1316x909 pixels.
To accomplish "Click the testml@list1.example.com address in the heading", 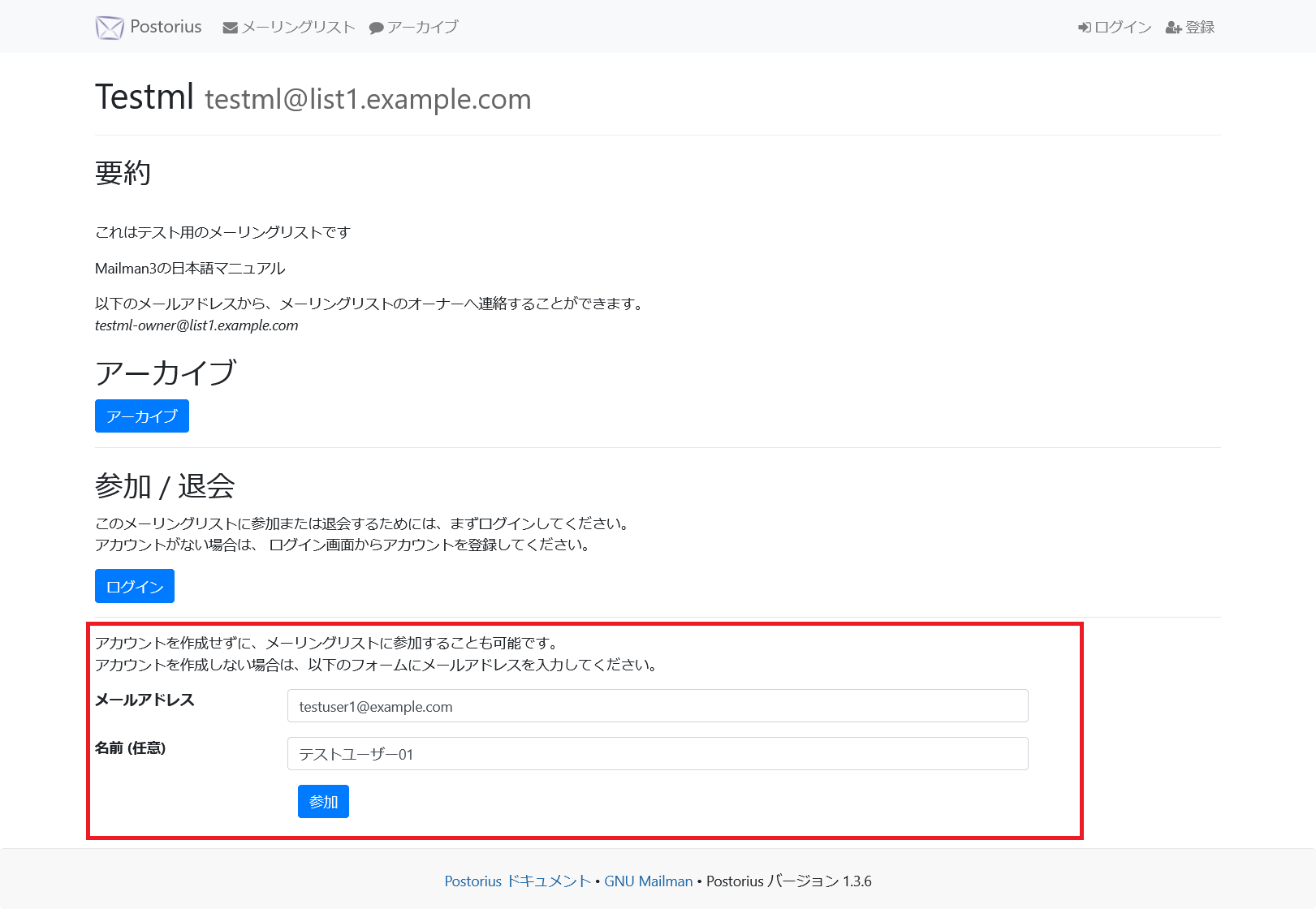I will pos(368,99).
